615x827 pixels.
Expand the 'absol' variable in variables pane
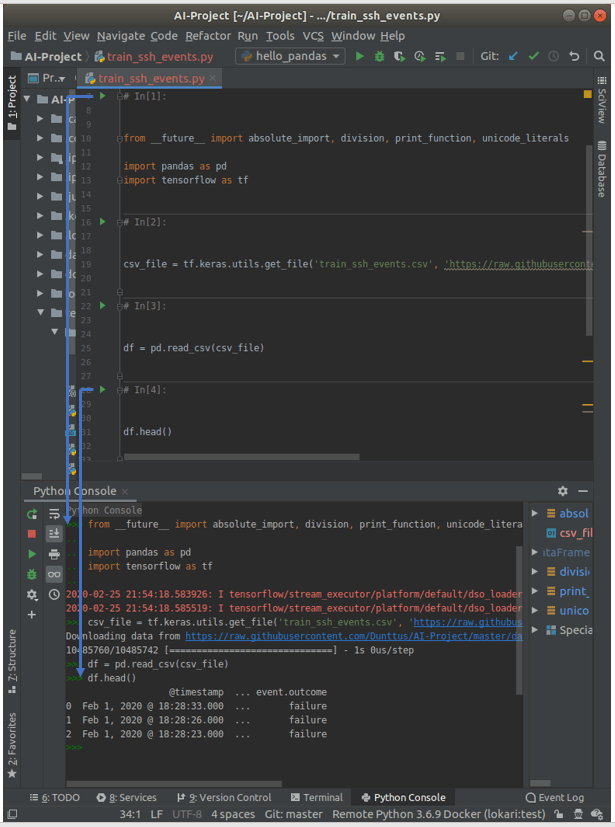tap(535, 513)
